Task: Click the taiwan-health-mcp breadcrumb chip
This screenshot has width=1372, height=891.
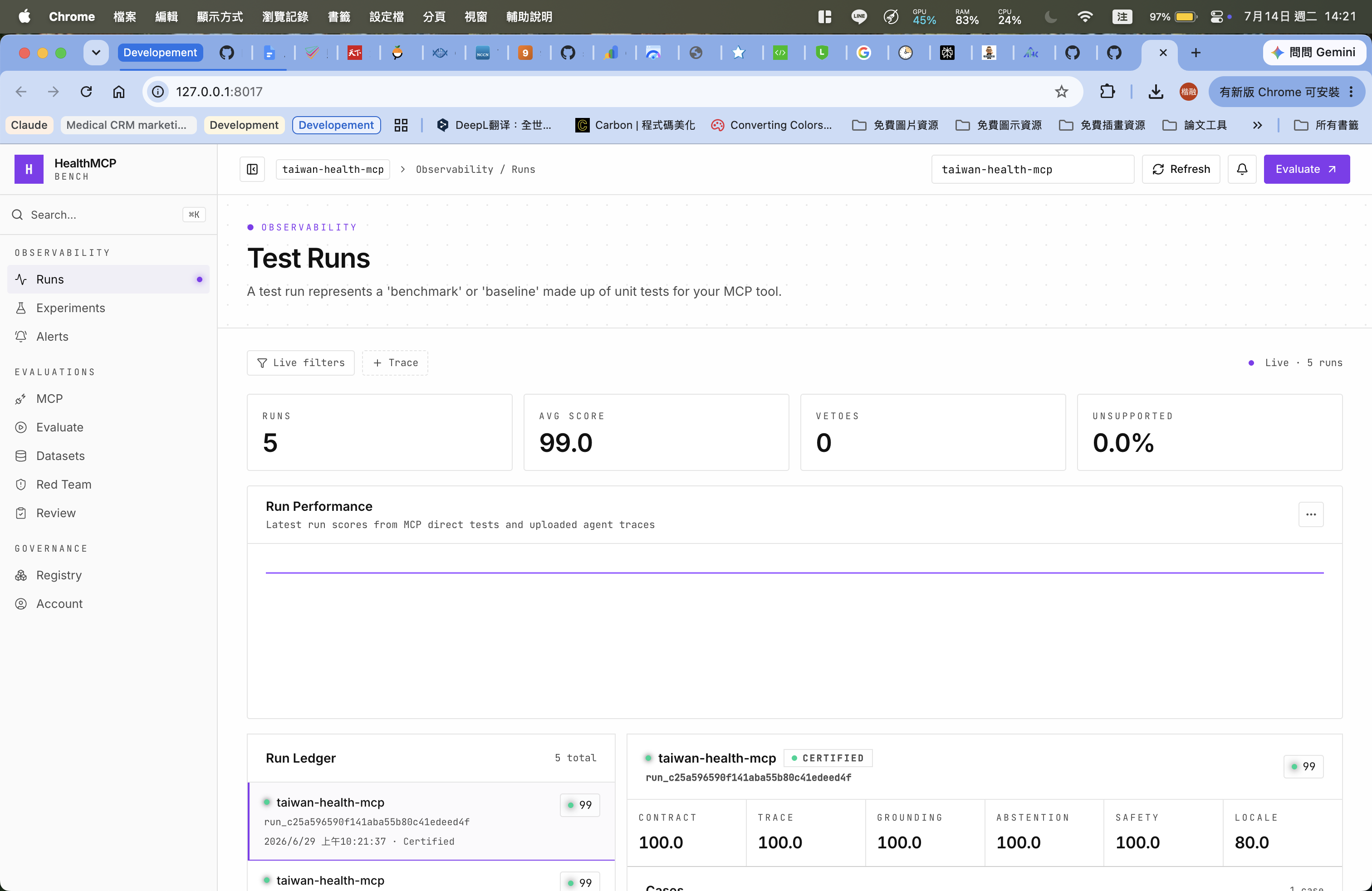Action: click(x=333, y=169)
